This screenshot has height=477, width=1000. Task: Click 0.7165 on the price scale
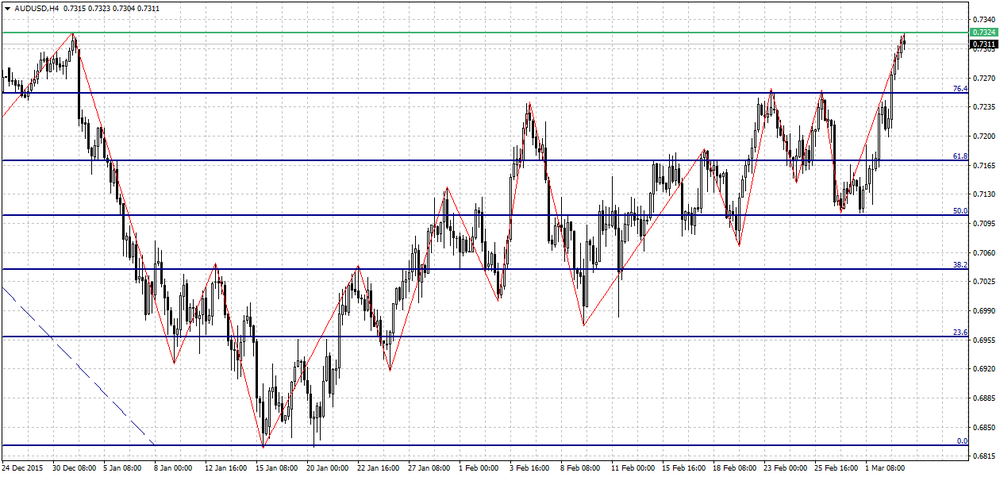coord(984,165)
